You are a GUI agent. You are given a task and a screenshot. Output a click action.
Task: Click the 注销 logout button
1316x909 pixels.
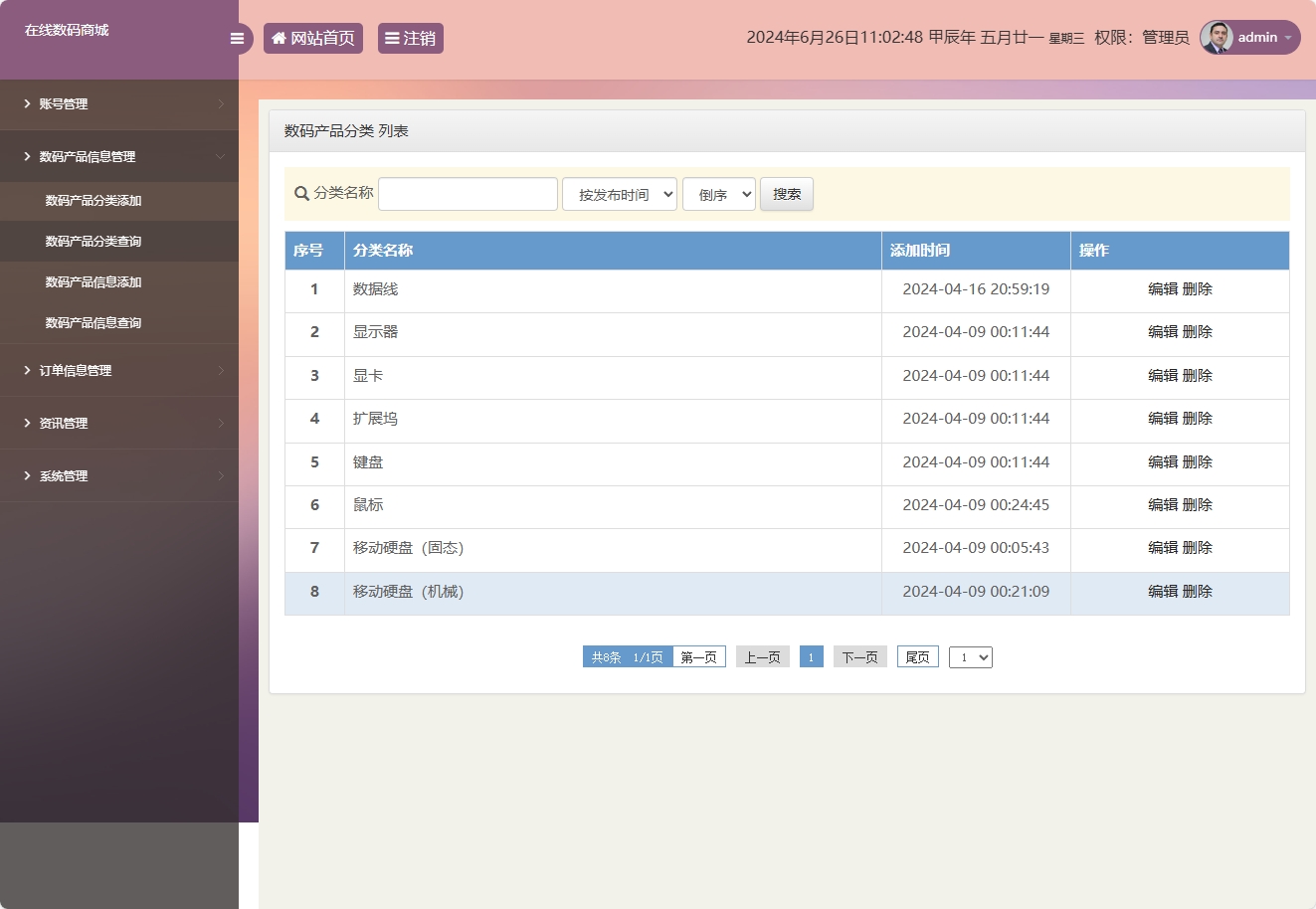point(410,39)
